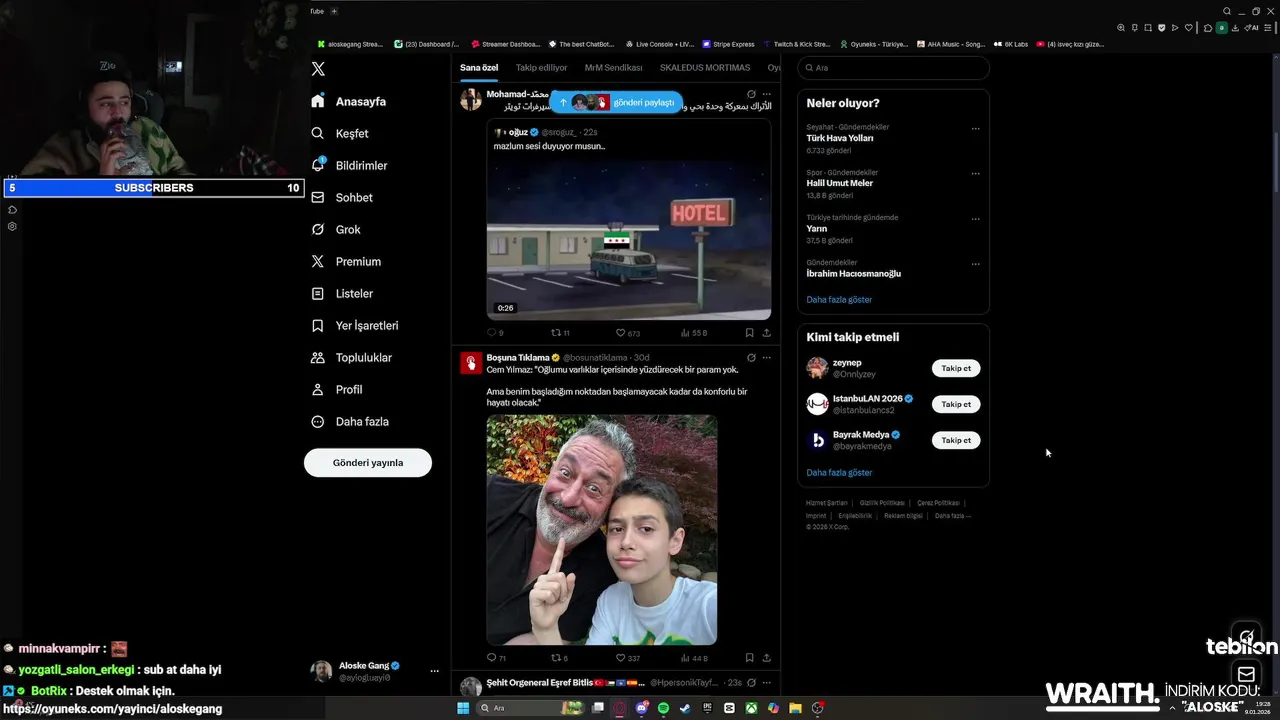Open Topluluklar communities
1280x720 pixels.
tap(351, 357)
